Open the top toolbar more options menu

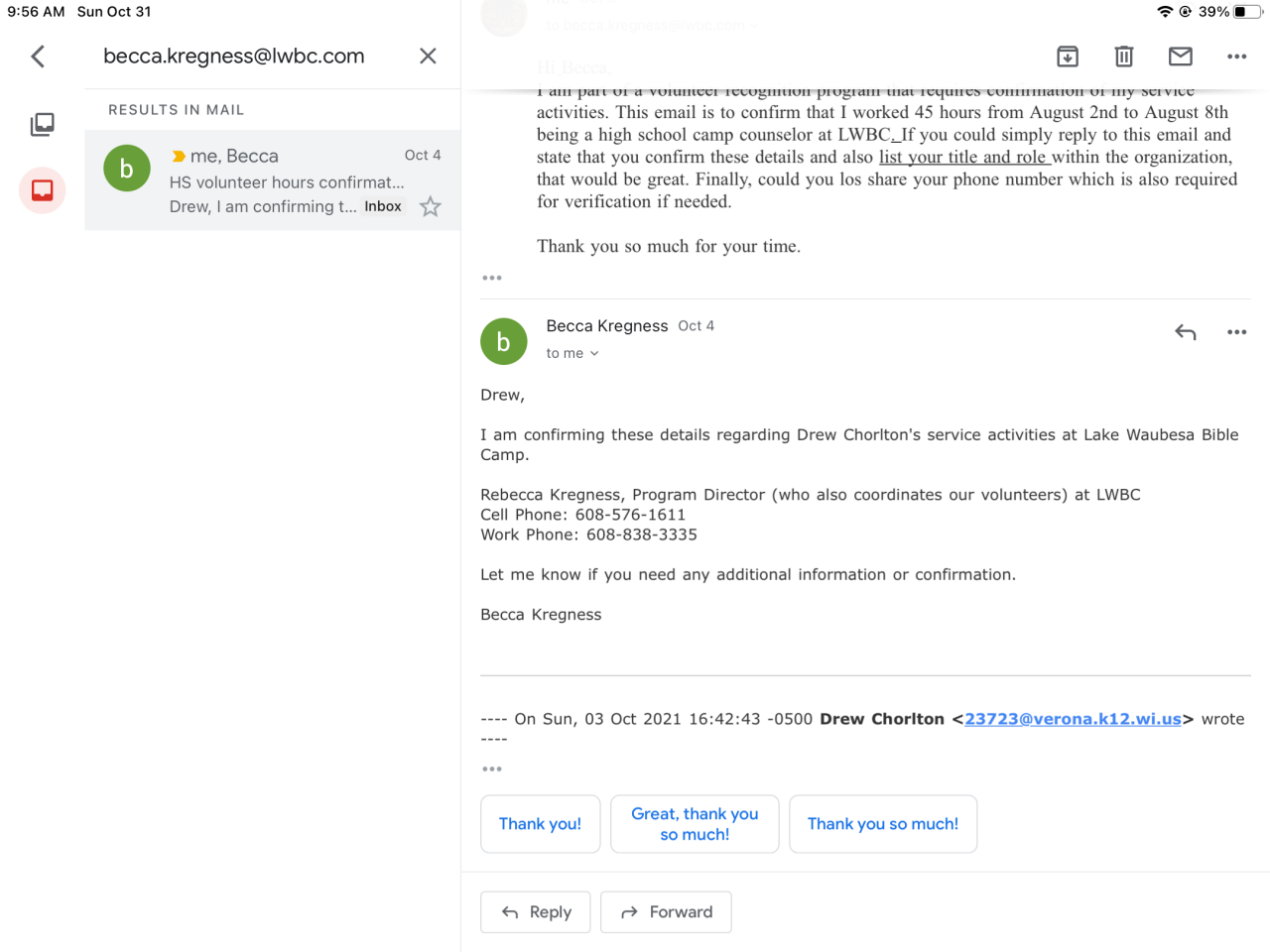point(1236,57)
